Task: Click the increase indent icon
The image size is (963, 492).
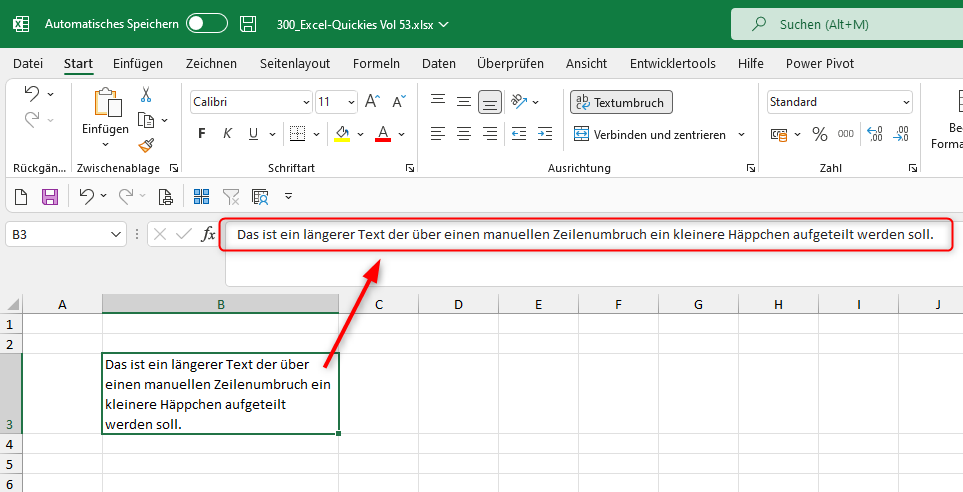Action: click(x=545, y=133)
